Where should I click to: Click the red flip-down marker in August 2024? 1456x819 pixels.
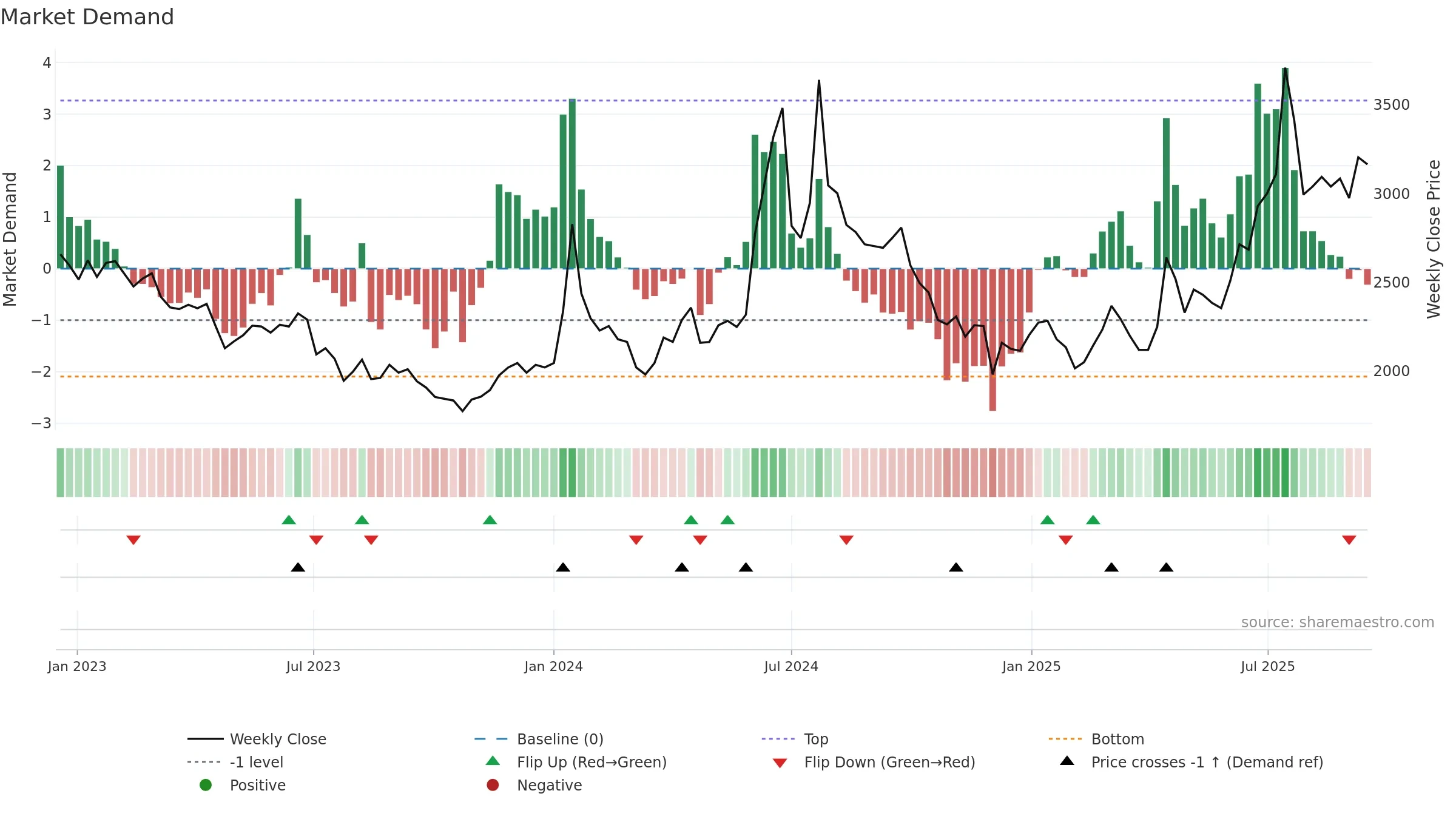point(846,540)
